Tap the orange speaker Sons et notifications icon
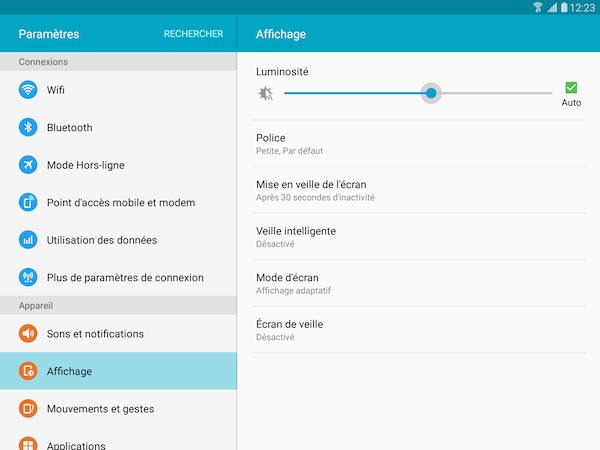This screenshot has width=600, height=450. 28,334
